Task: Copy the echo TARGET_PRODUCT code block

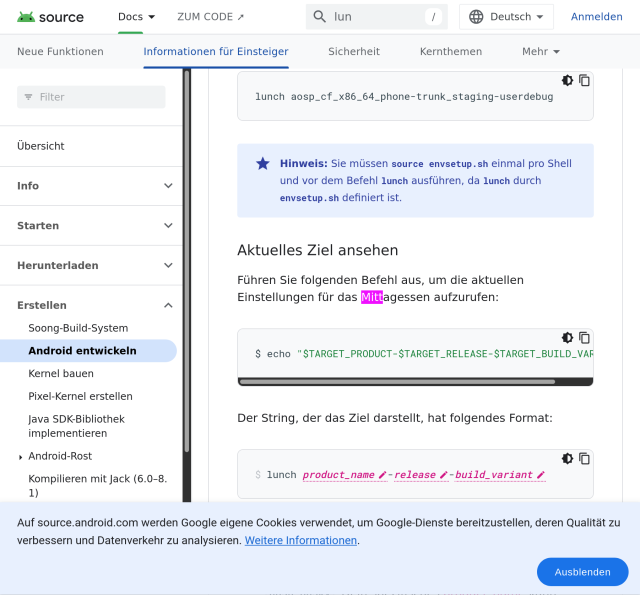Action: tap(585, 338)
